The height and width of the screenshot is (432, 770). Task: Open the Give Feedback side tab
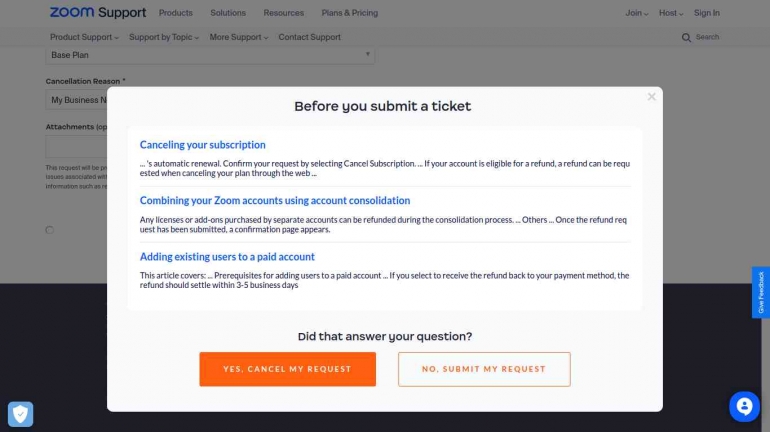761,292
